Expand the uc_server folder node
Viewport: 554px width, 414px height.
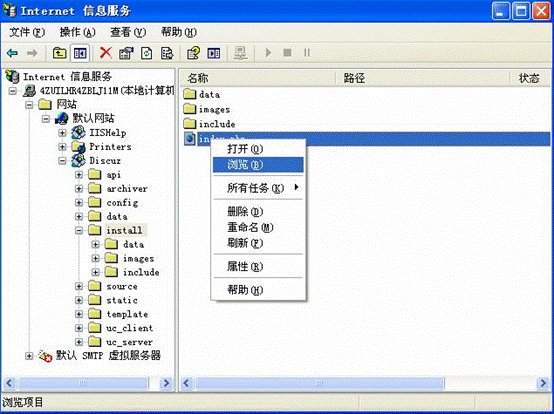coord(79,342)
